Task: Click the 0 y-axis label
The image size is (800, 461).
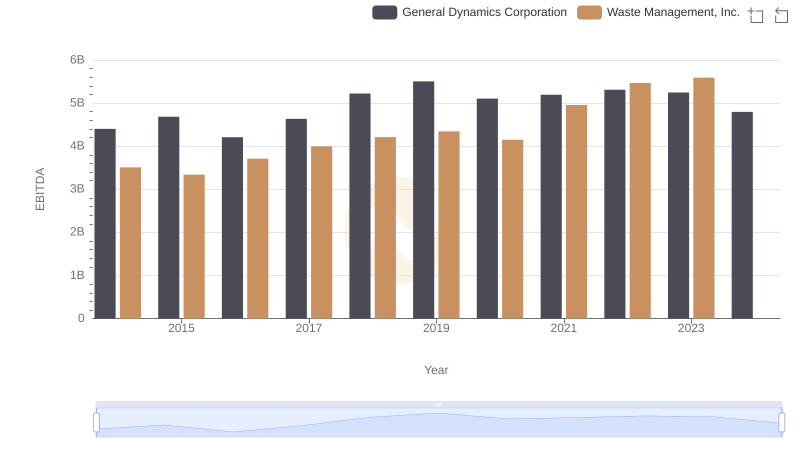Action: [81, 318]
